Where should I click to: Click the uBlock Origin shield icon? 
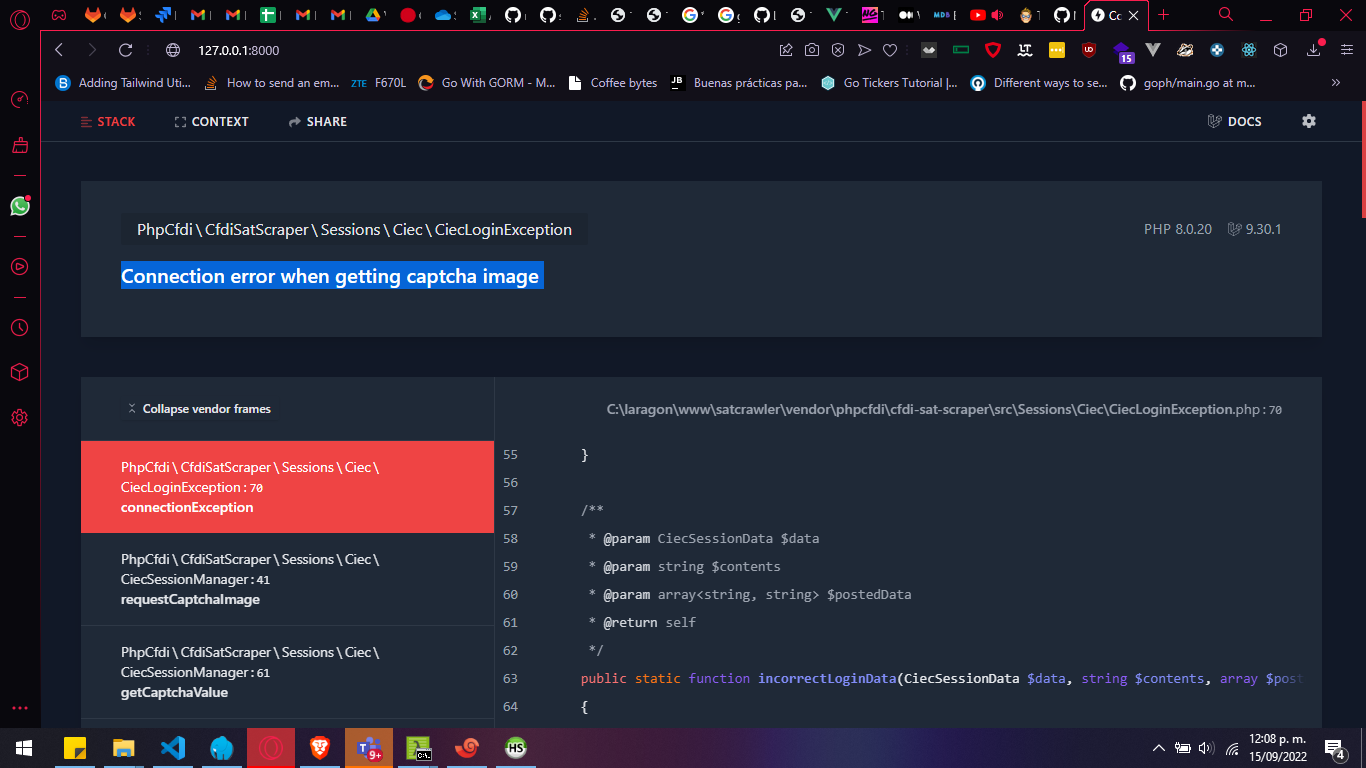(x=1090, y=50)
